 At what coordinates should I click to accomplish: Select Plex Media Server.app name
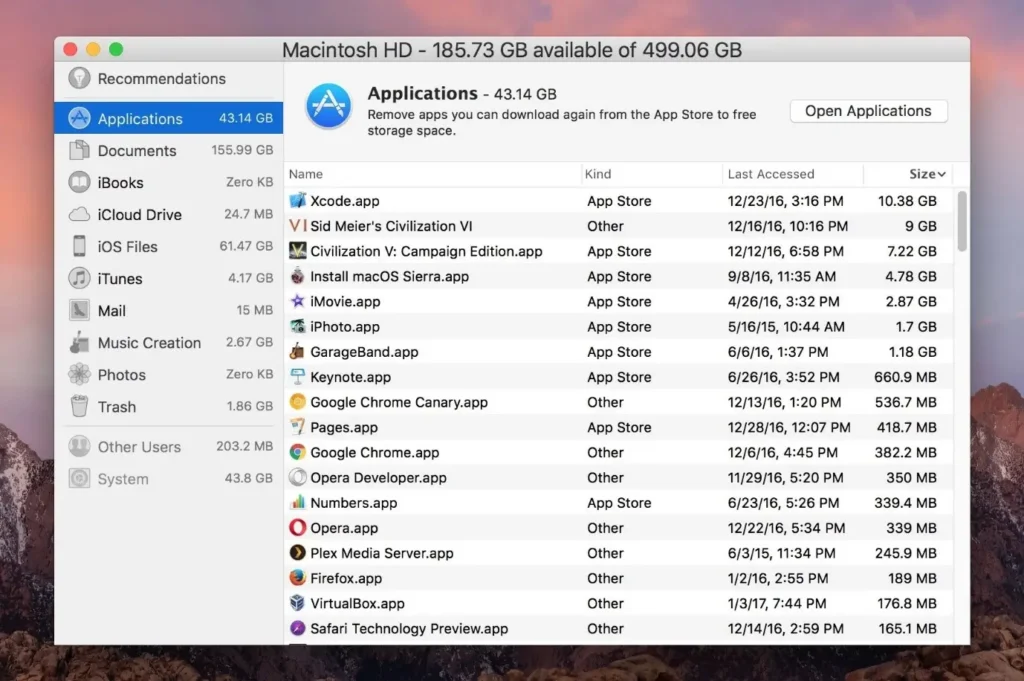[381, 553]
